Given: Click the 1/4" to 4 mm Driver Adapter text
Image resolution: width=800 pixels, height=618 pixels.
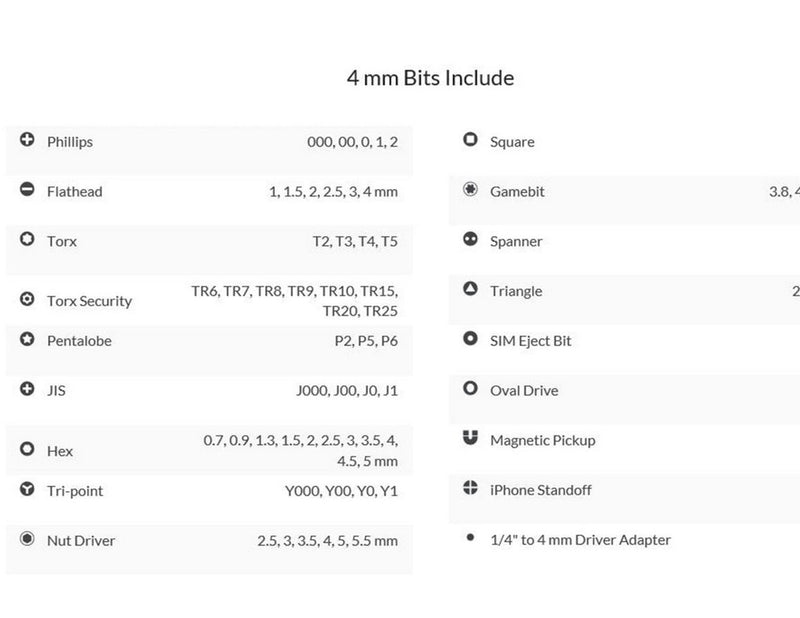Looking at the screenshot, I should 580,540.
